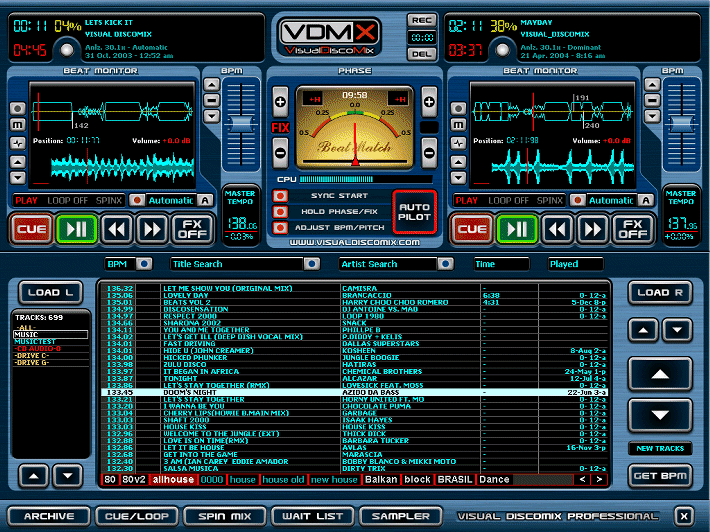Click the DEL button near the logo
This screenshot has width=710, height=532.
pyautogui.click(x=421, y=53)
